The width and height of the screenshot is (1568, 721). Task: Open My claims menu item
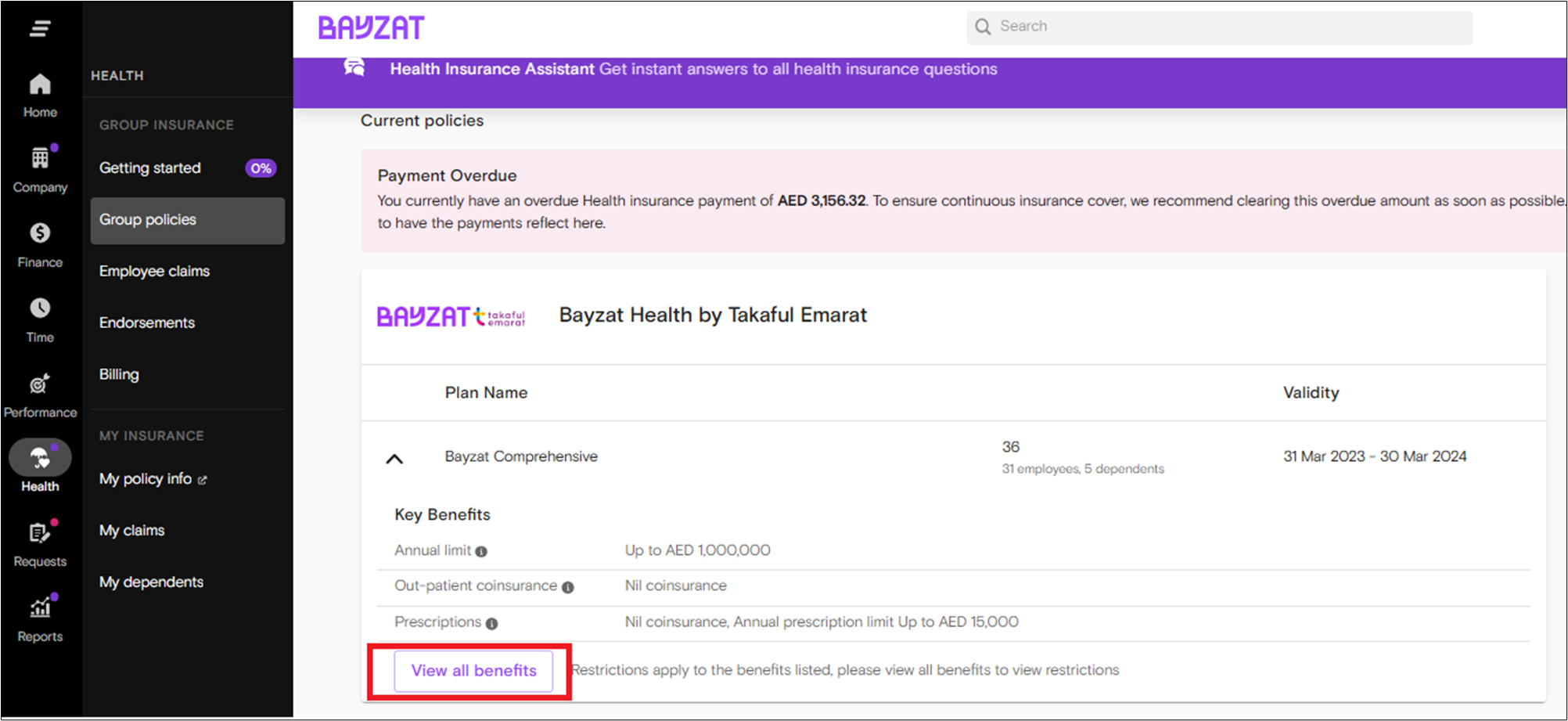tap(131, 531)
